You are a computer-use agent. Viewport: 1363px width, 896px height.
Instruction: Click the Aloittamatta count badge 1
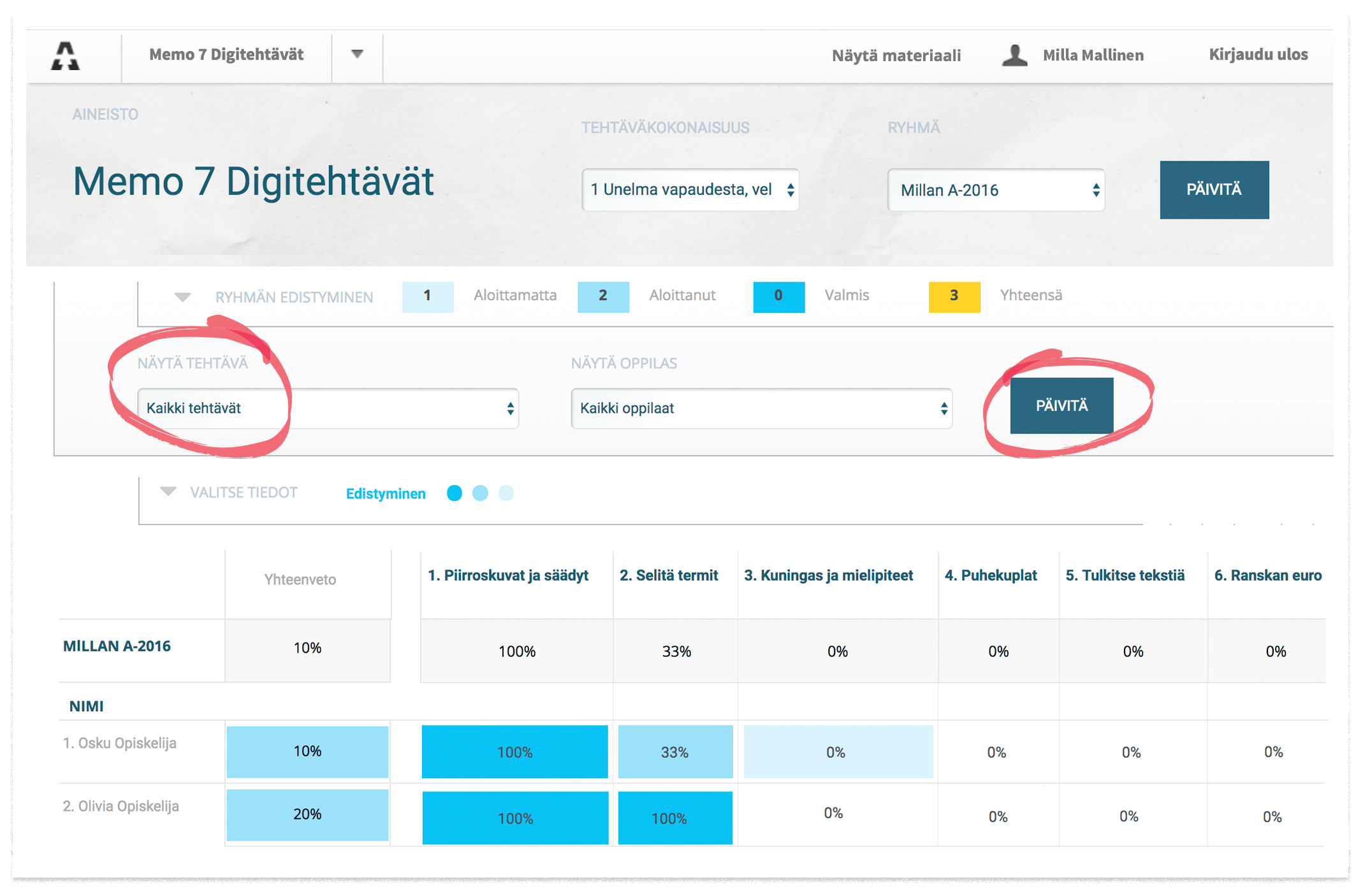click(x=428, y=296)
